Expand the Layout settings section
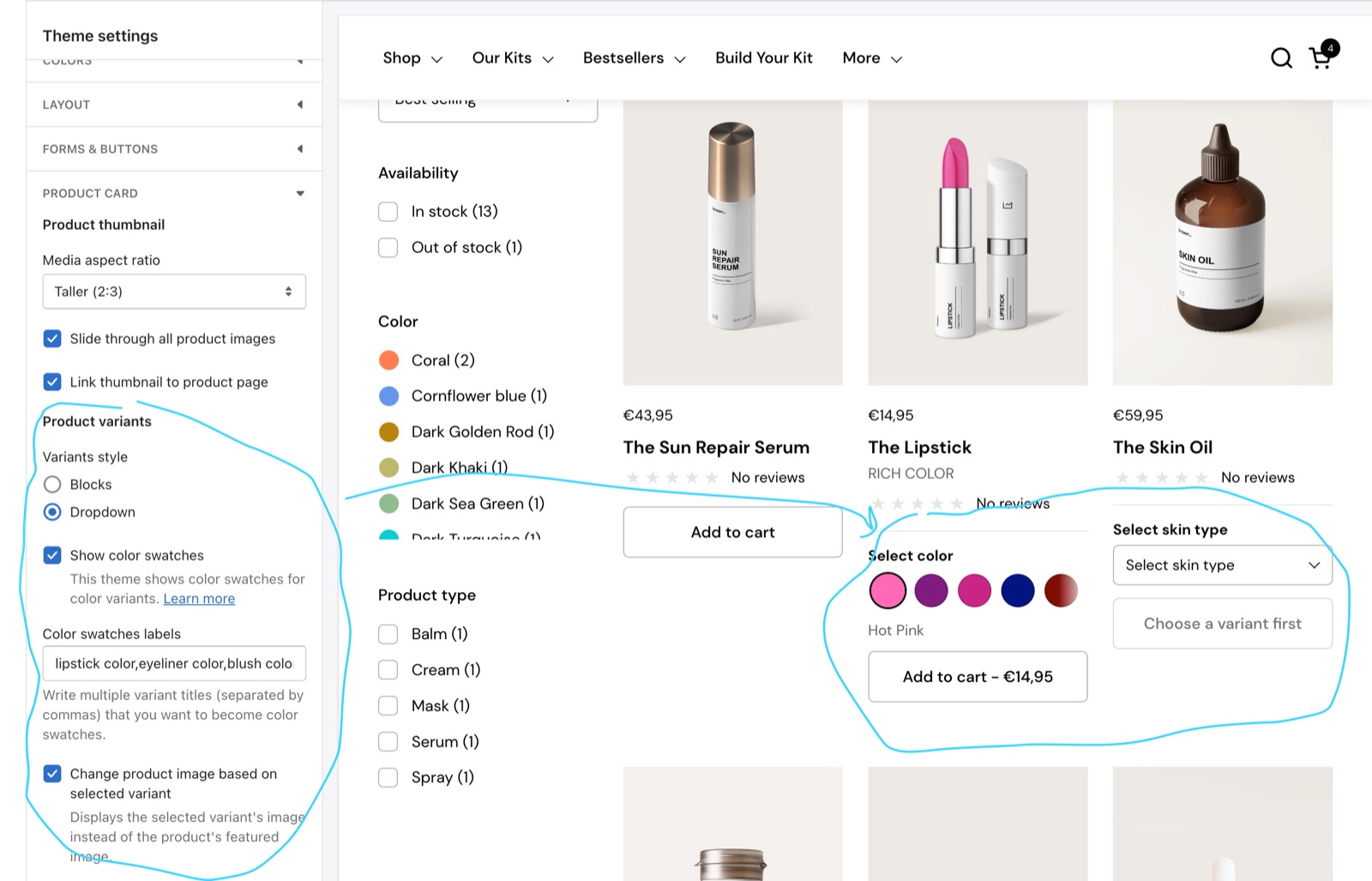The width and height of the screenshot is (1372, 881). pos(174,105)
